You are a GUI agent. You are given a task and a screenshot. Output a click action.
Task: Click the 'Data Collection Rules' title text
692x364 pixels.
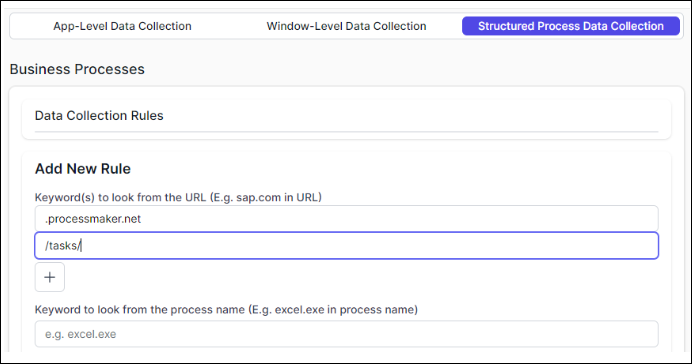click(x=99, y=116)
